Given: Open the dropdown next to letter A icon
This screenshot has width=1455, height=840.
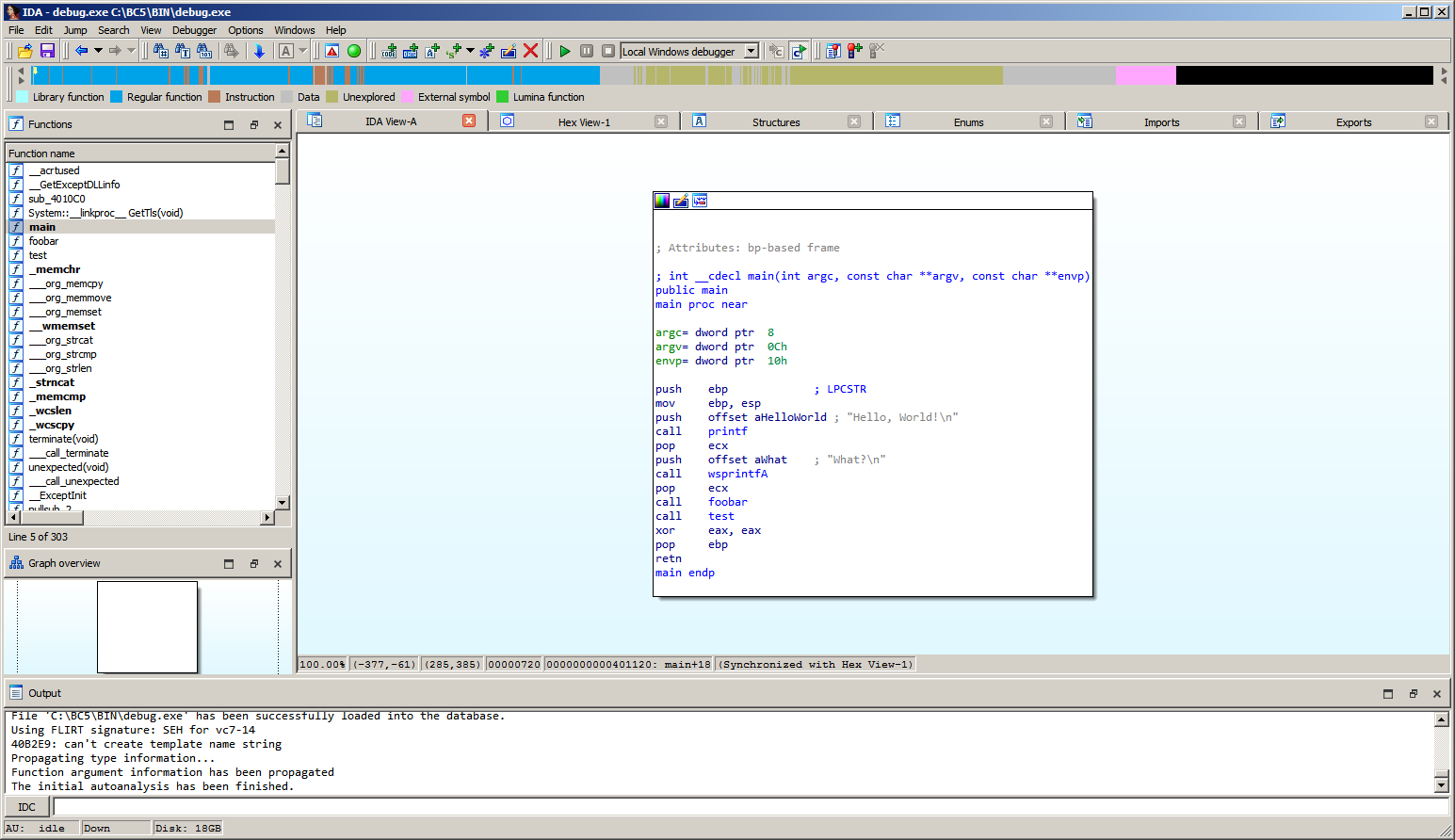Looking at the screenshot, I should (302, 51).
